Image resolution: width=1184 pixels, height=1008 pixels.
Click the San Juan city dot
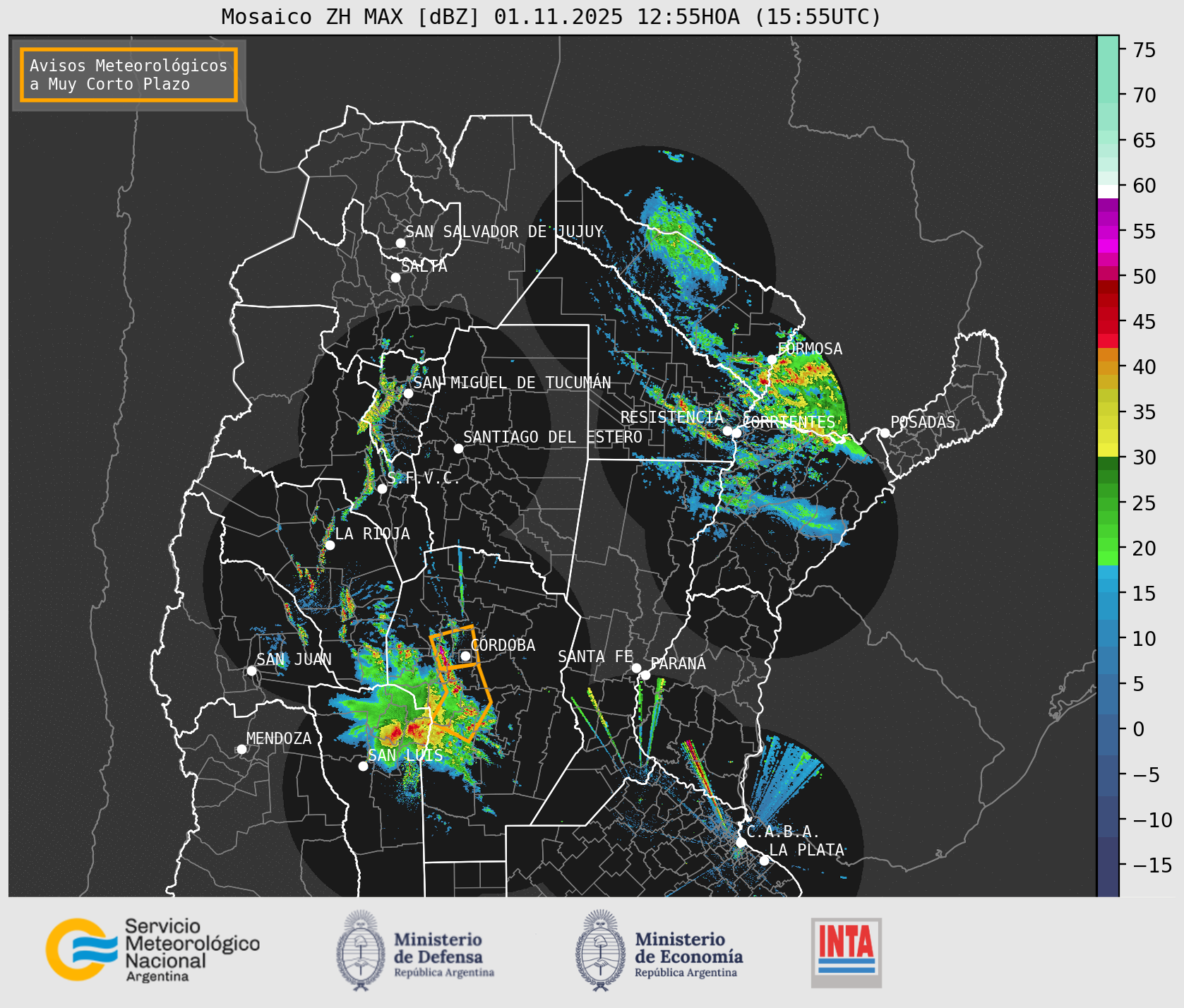coord(251,671)
